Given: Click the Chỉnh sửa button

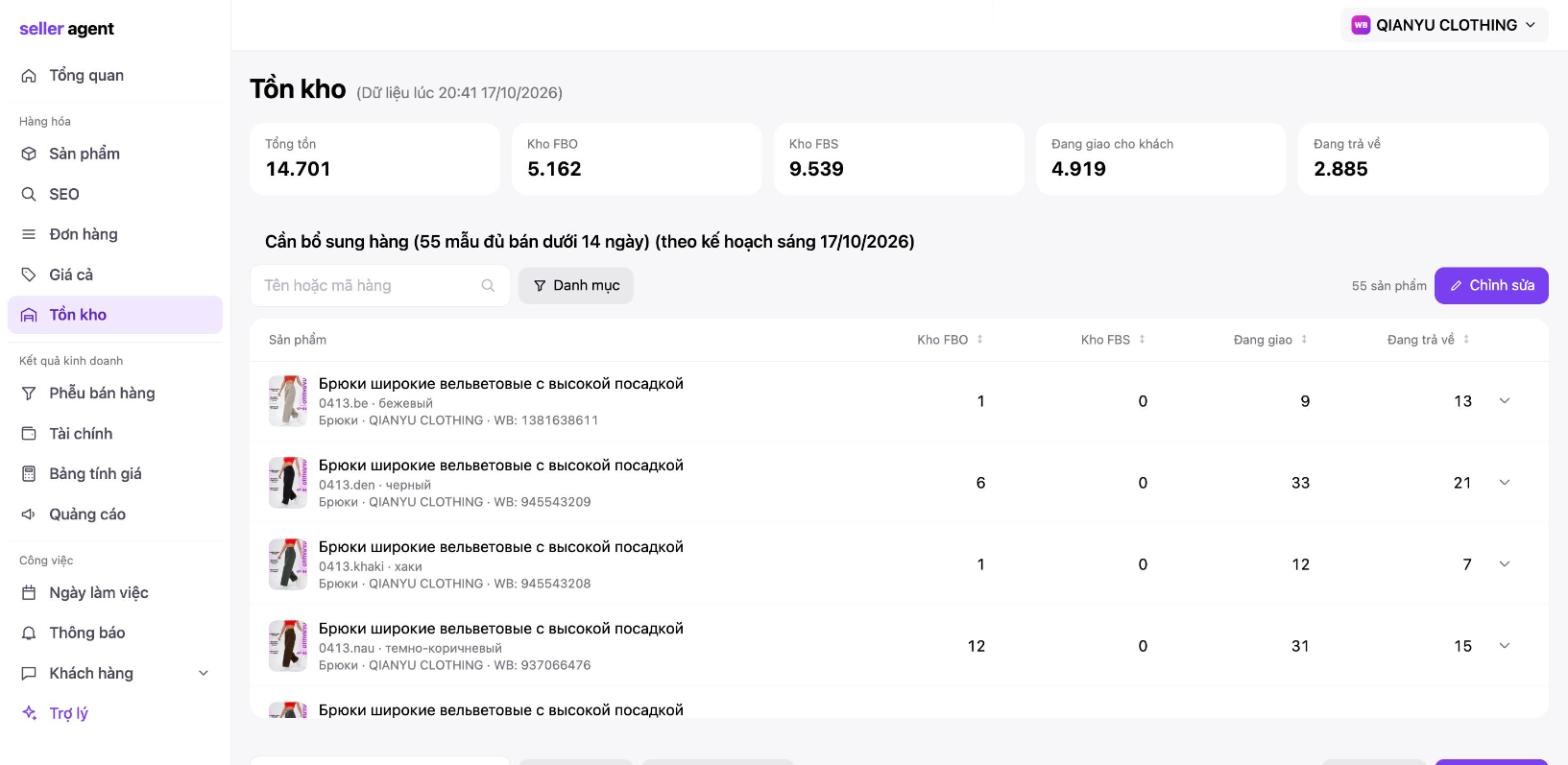Looking at the screenshot, I should coord(1491,286).
